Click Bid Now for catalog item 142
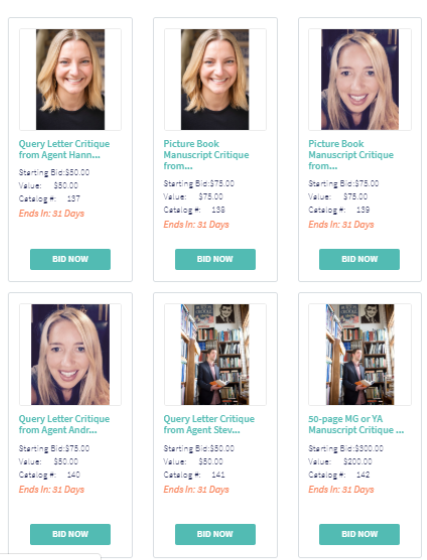Viewport: 427px width, 560px height. [360, 534]
